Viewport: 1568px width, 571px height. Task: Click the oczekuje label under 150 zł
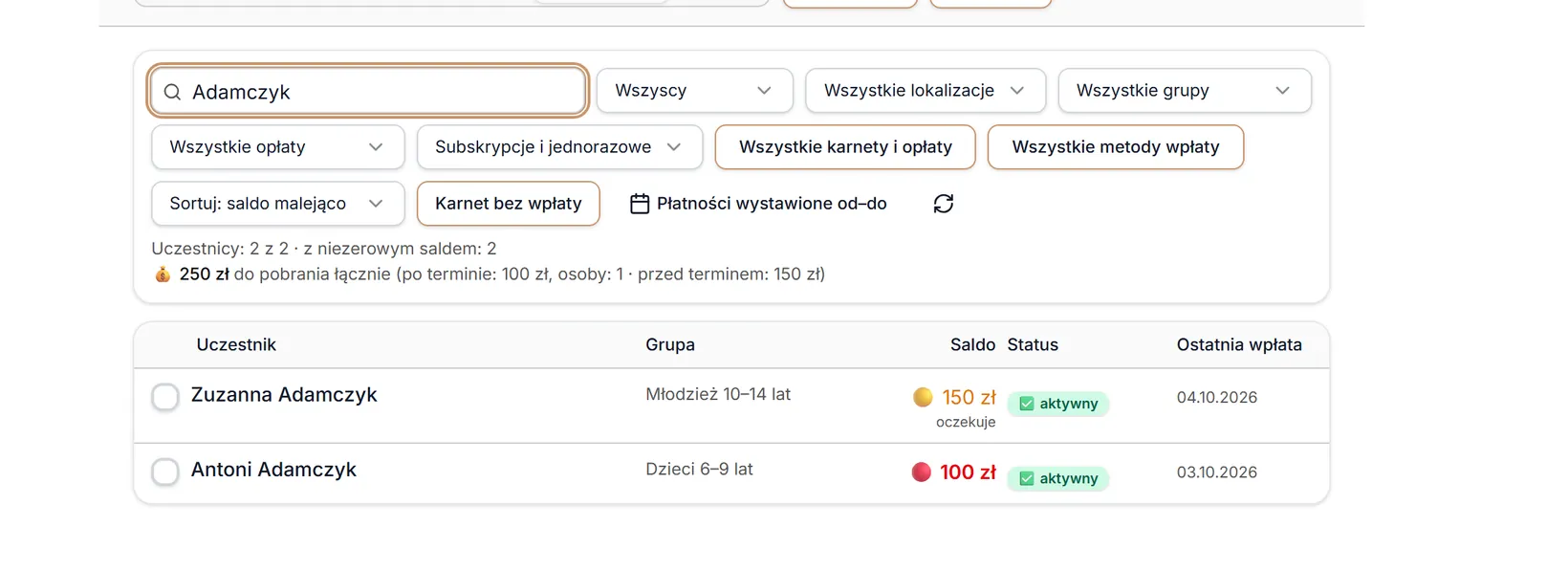tap(966, 422)
